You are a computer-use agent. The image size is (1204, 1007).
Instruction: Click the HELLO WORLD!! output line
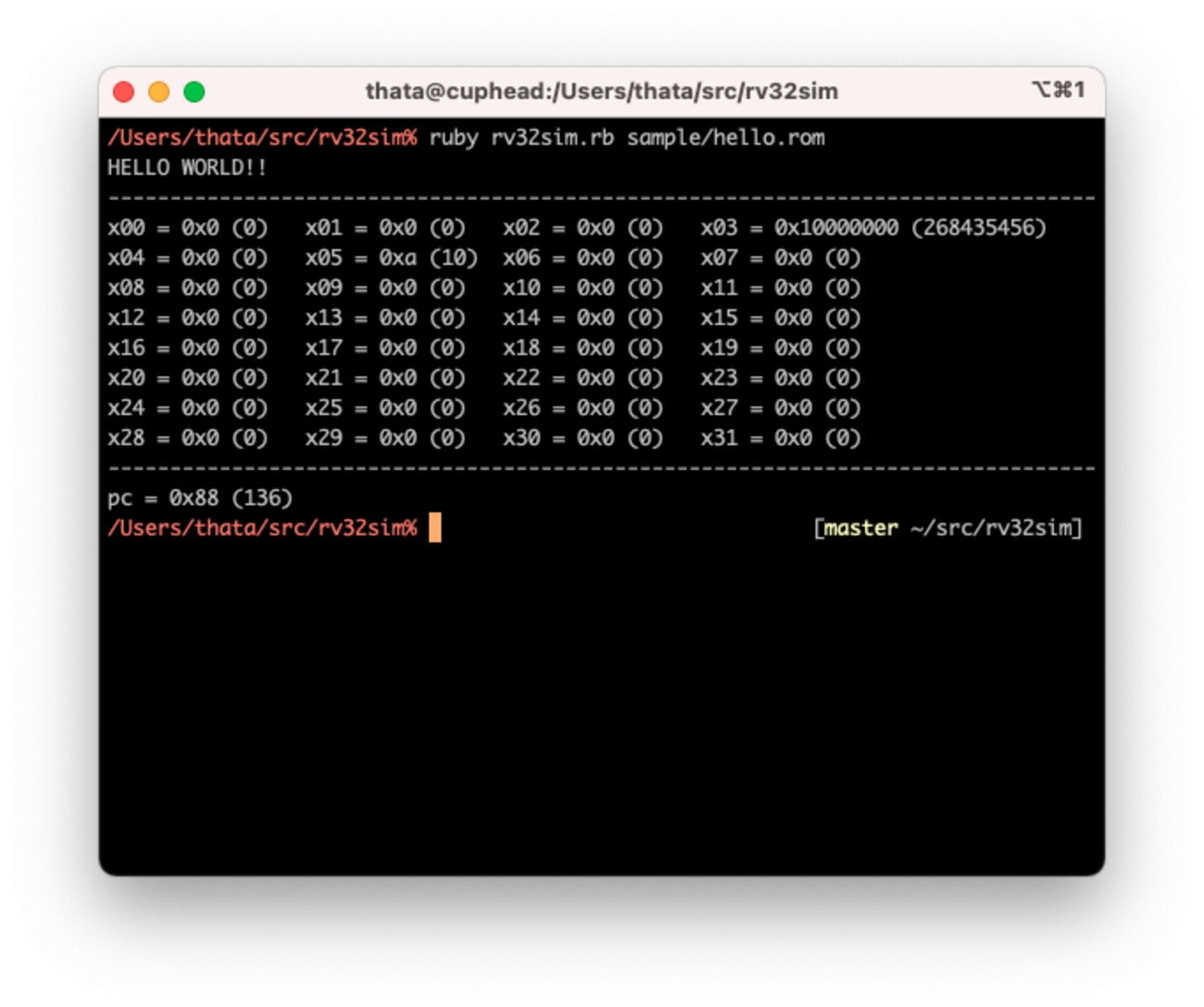click(x=187, y=168)
